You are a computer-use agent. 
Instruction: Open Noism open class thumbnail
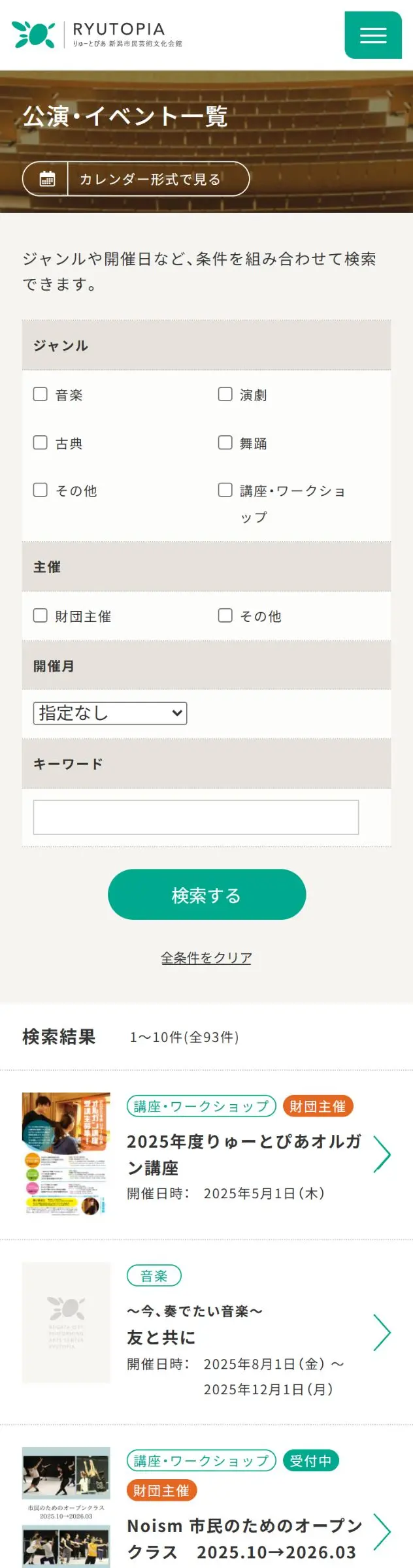pyautogui.click(x=66, y=1507)
